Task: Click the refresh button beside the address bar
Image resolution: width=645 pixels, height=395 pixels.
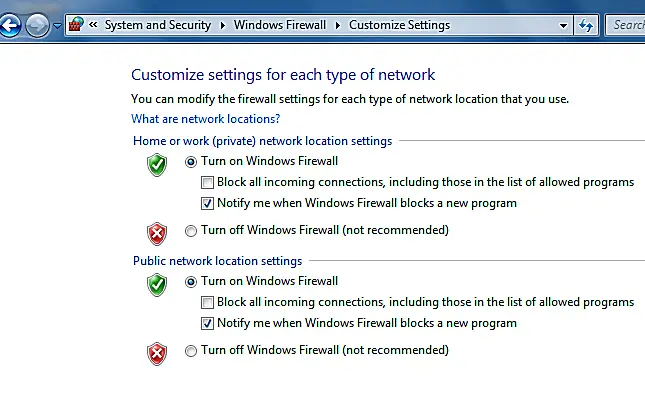Action: point(586,26)
